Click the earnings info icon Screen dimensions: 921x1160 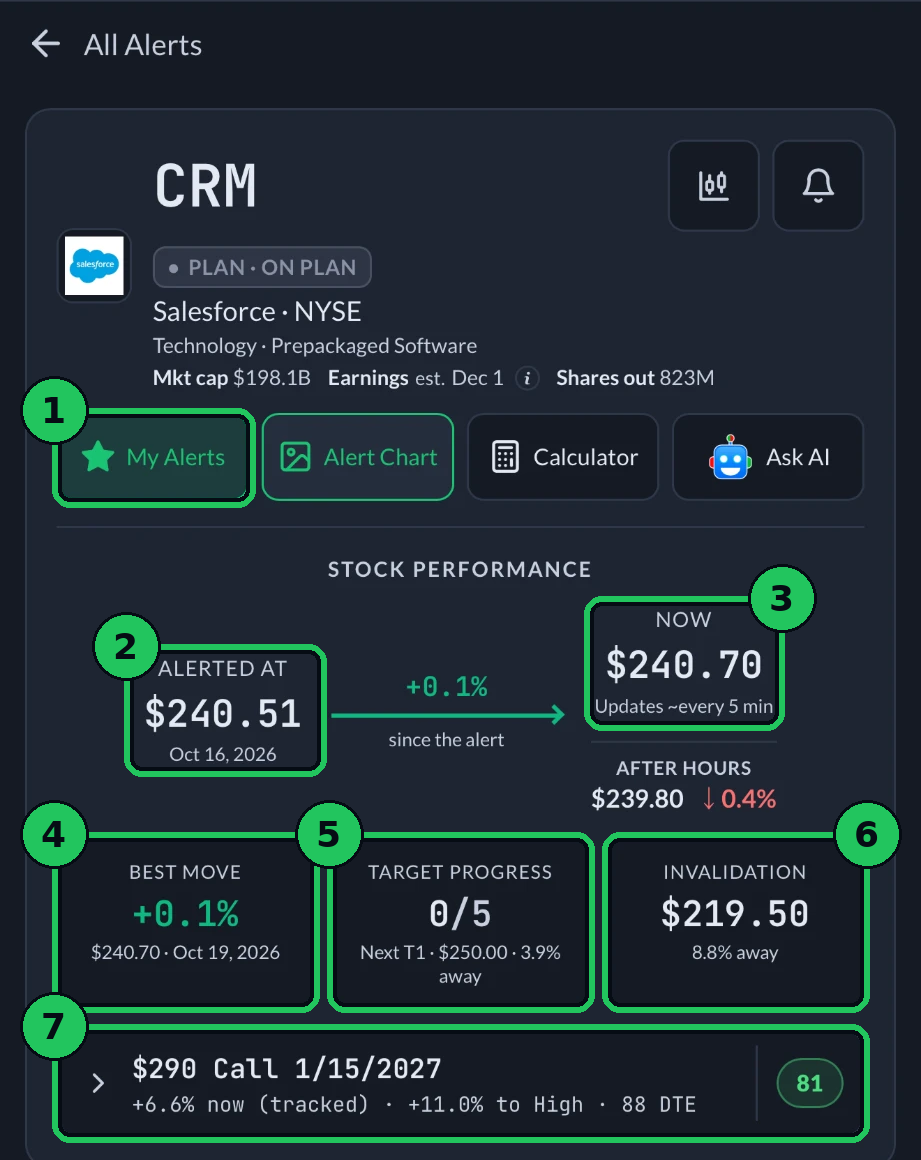[x=527, y=379]
